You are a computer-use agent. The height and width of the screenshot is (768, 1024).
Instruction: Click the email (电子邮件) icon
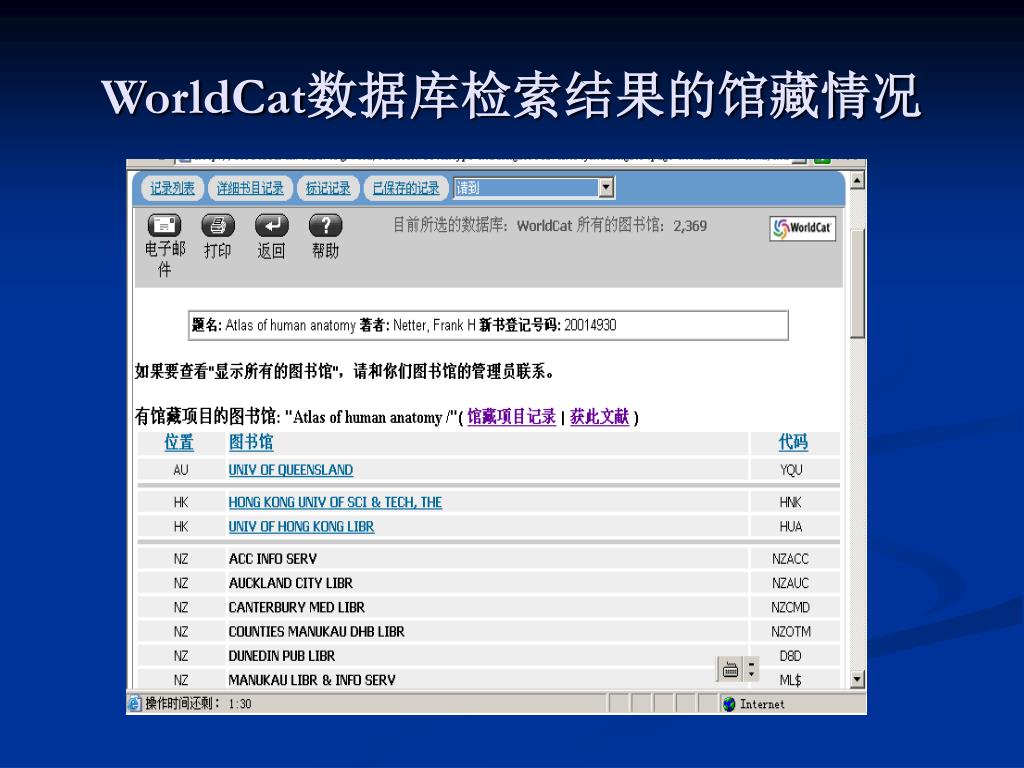click(164, 225)
